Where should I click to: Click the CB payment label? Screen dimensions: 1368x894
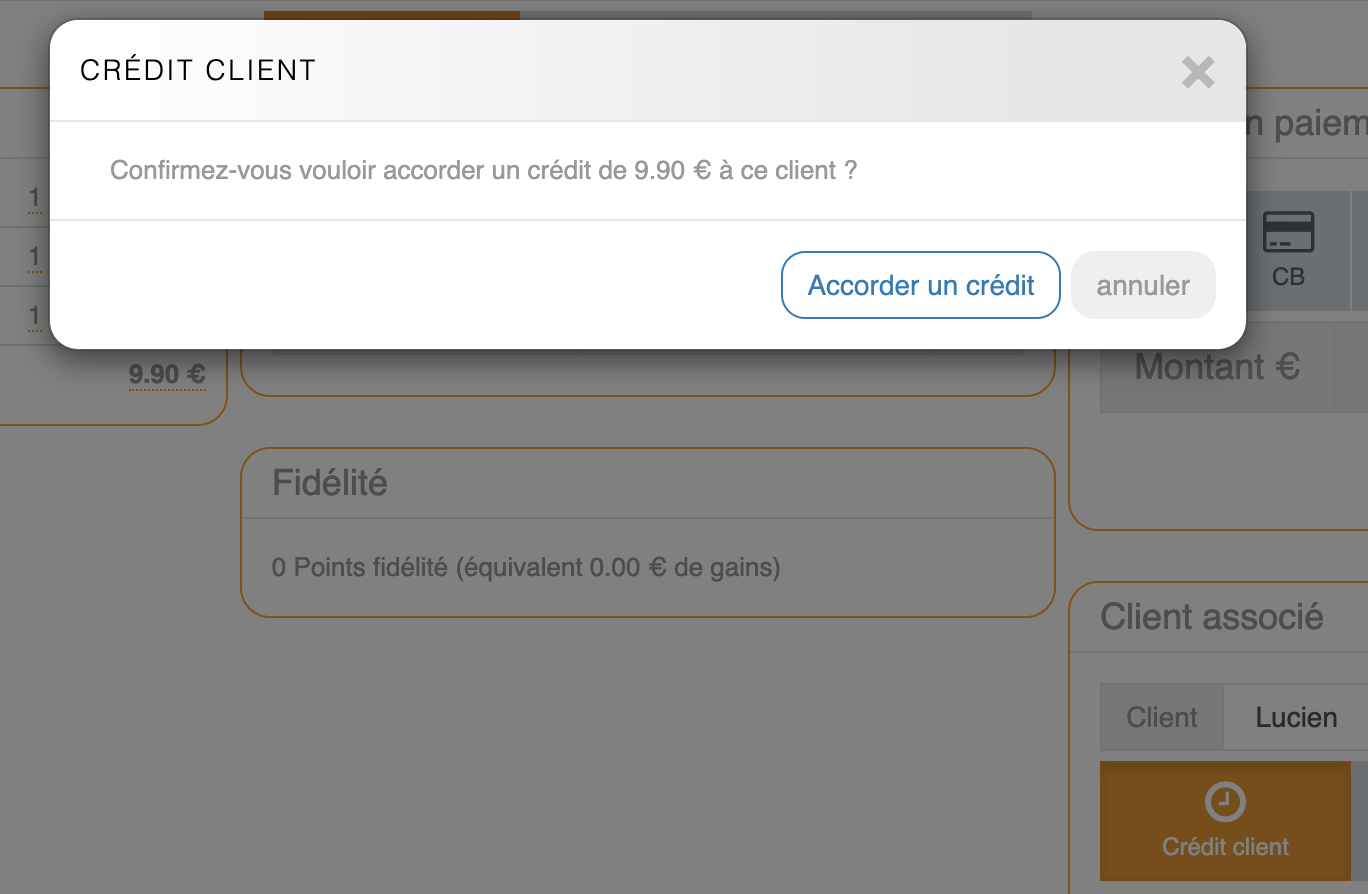click(x=1288, y=276)
